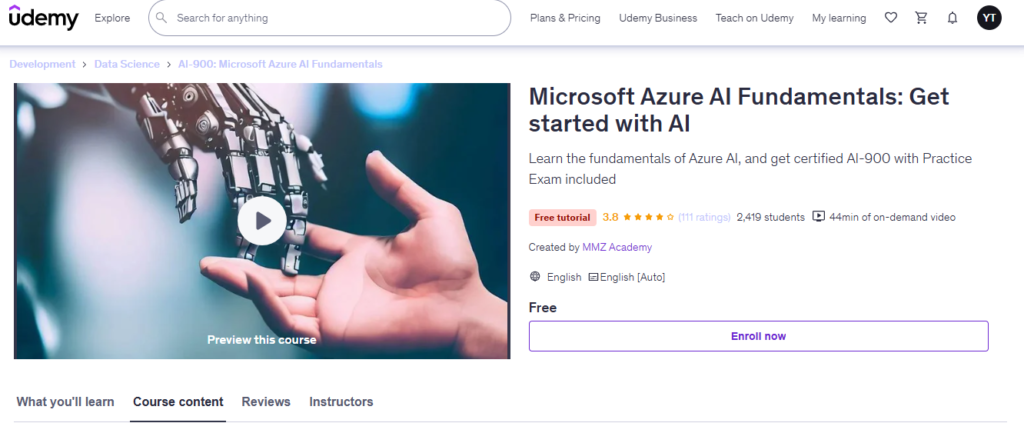This screenshot has width=1024, height=423.
Task: Open the notifications bell icon
Action: coord(952,18)
